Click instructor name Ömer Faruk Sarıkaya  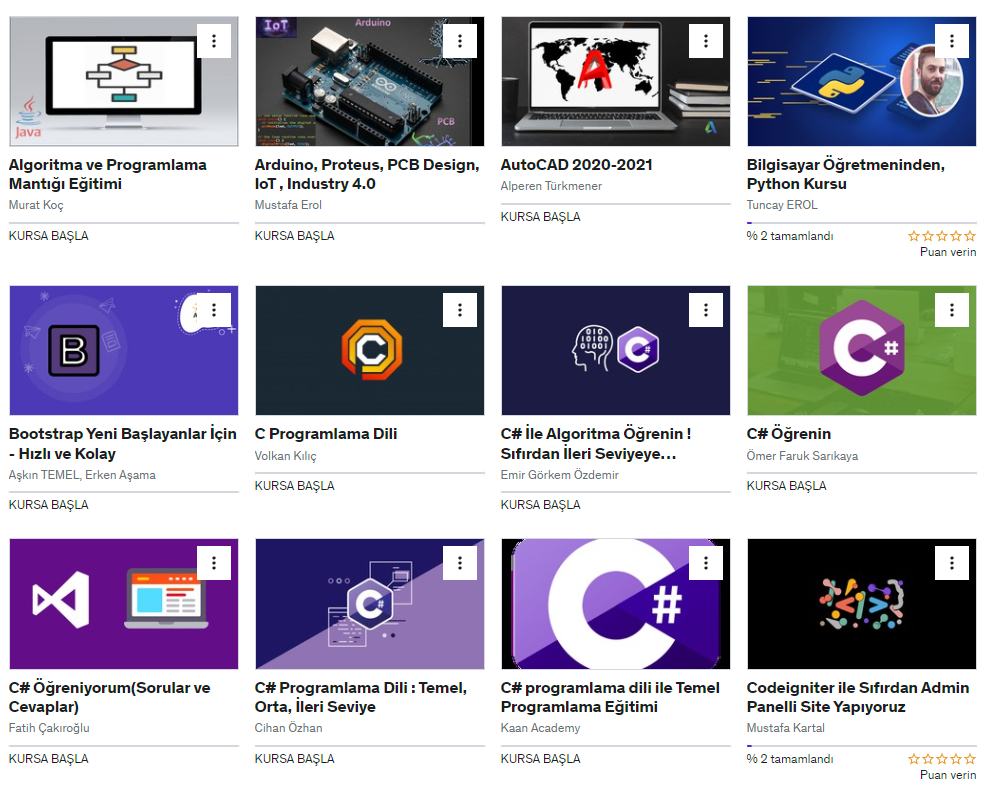click(x=802, y=456)
